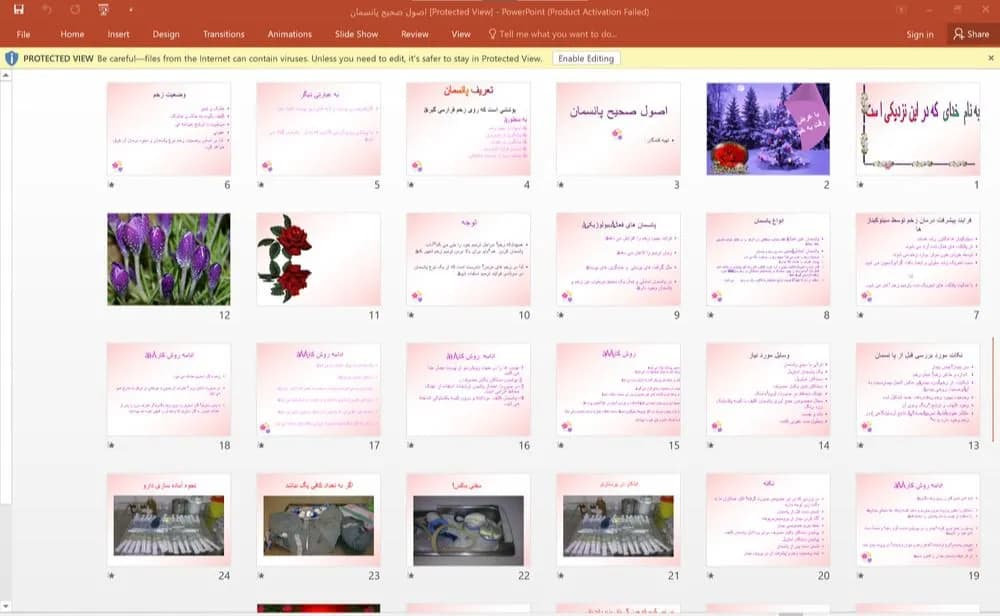
Task: Select slide 23 thumbnail
Action: point(318,520)
